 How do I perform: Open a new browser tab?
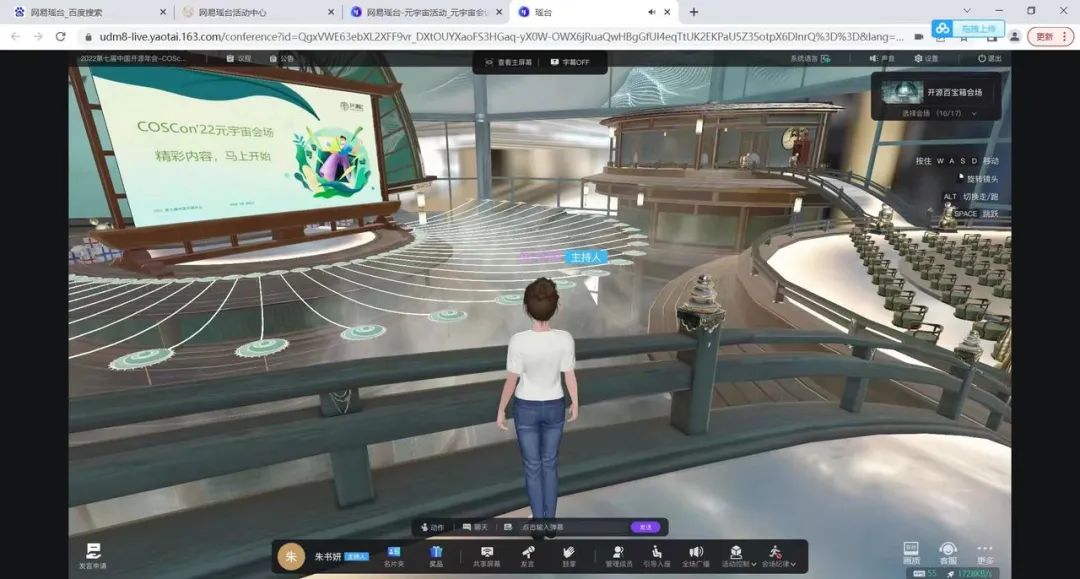(694, 12)
